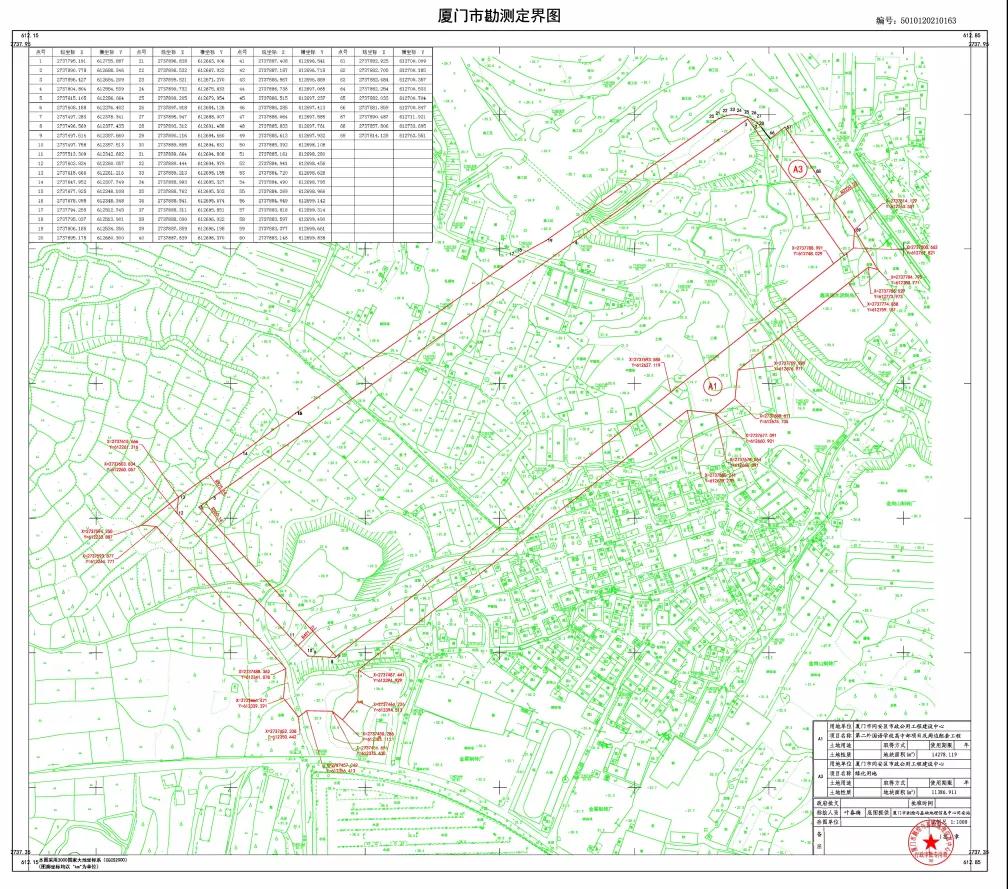This screenshot has height=889, width=1008.
Task: Click the document number 编号 5010120210163
Action: tap(915, 20)
